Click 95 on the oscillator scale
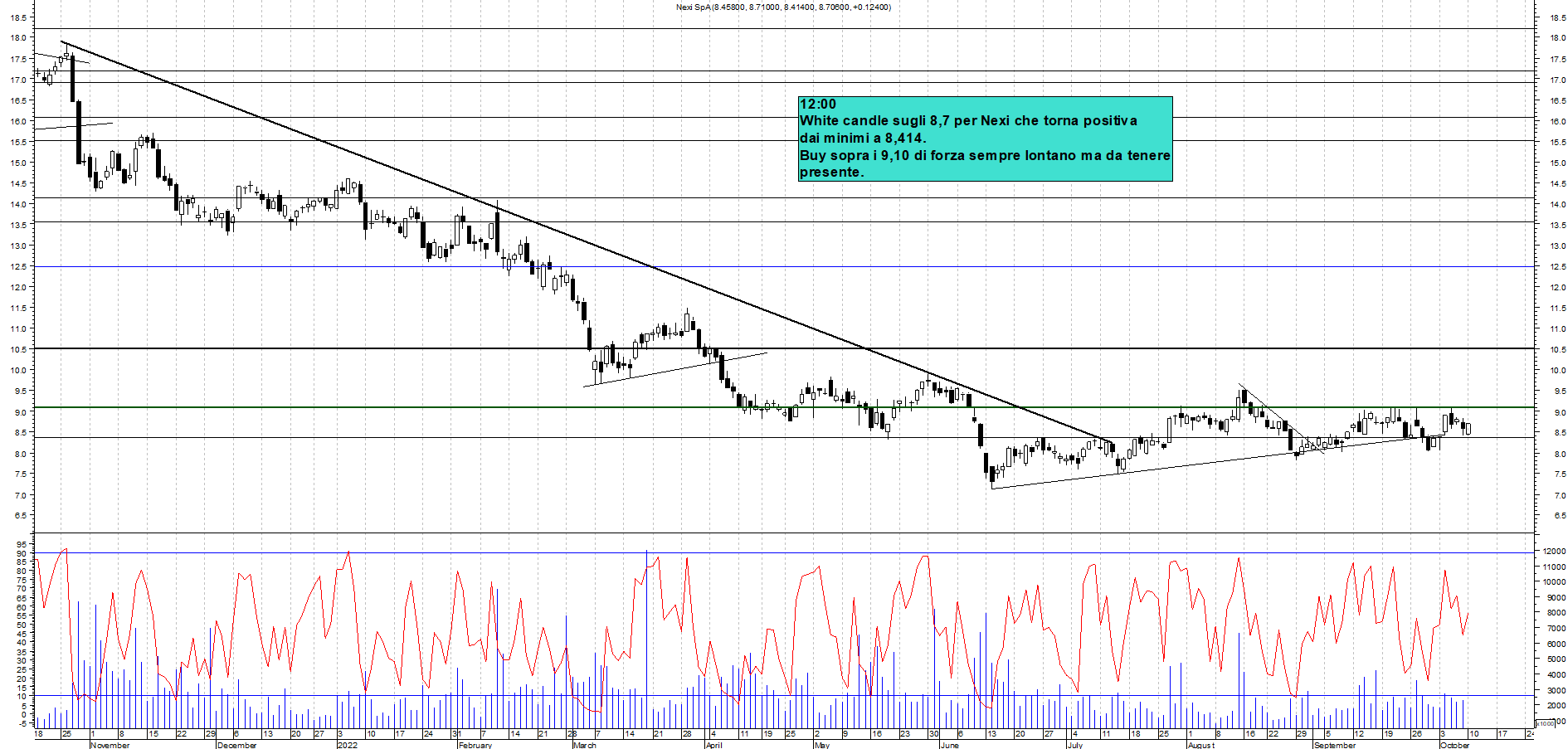 pyautogui.click(x=21, y=545)
